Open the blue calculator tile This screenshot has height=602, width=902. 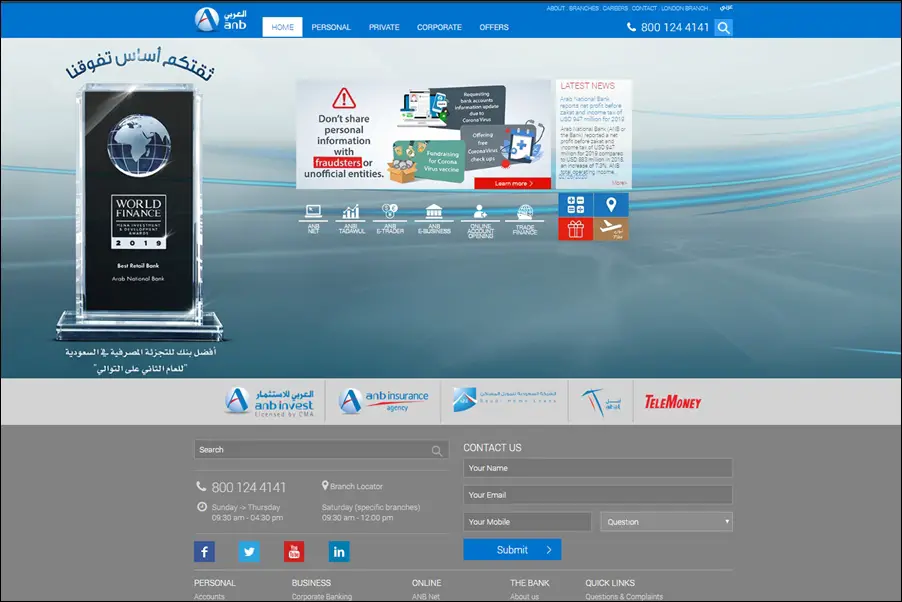(576, 205)
